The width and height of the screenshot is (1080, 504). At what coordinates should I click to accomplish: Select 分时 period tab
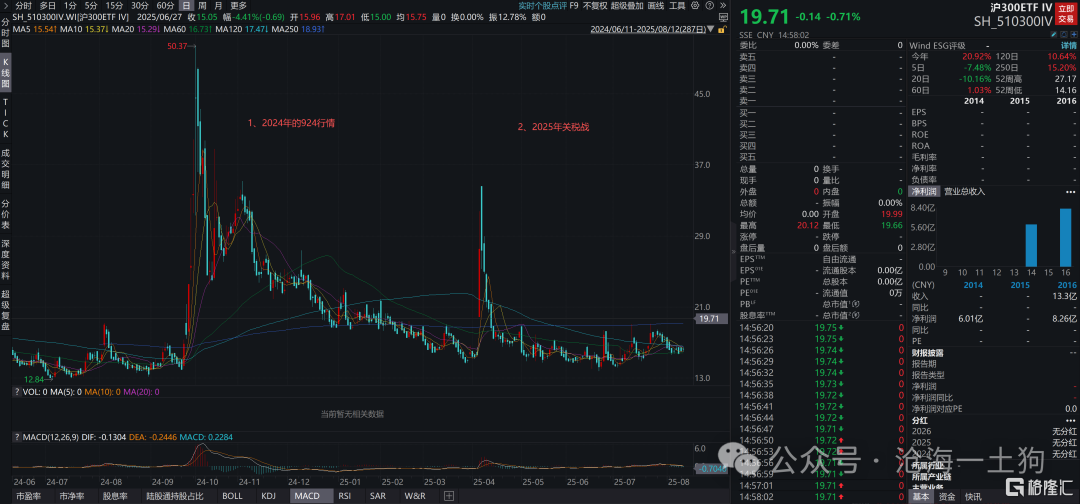23,6
